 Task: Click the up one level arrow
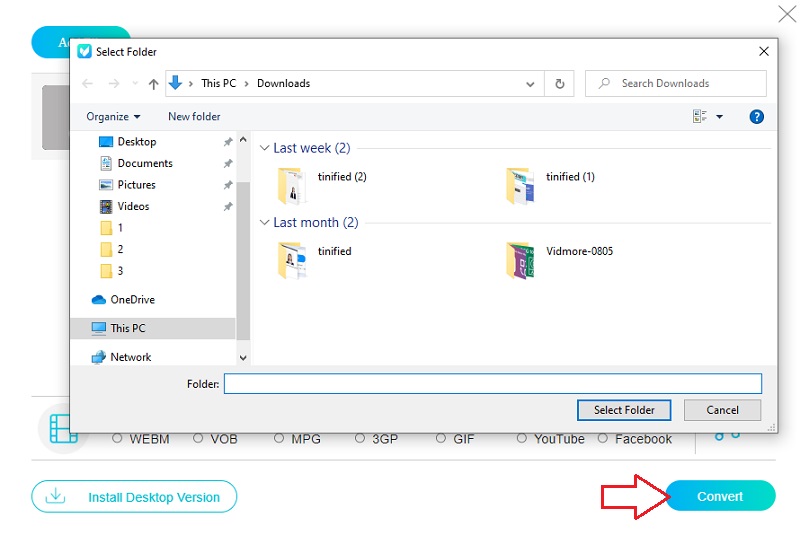(153, 84)
